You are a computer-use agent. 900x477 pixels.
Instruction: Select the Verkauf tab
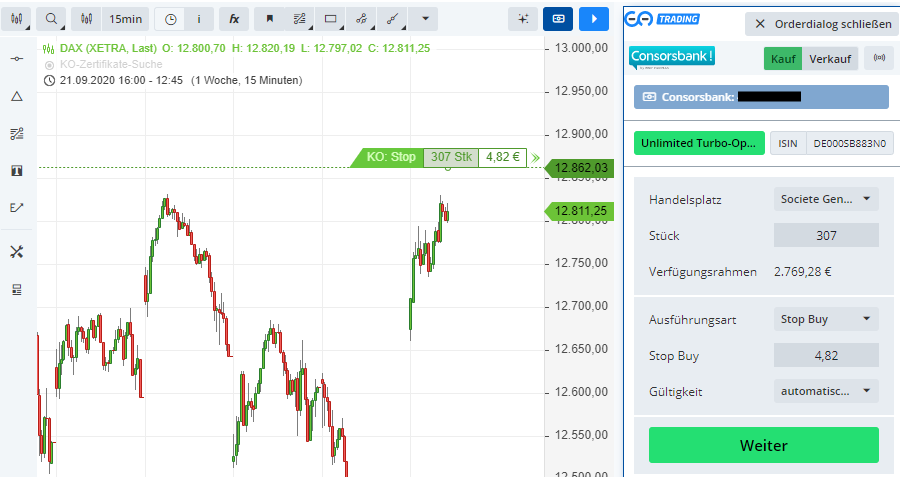tap(830, 59)
